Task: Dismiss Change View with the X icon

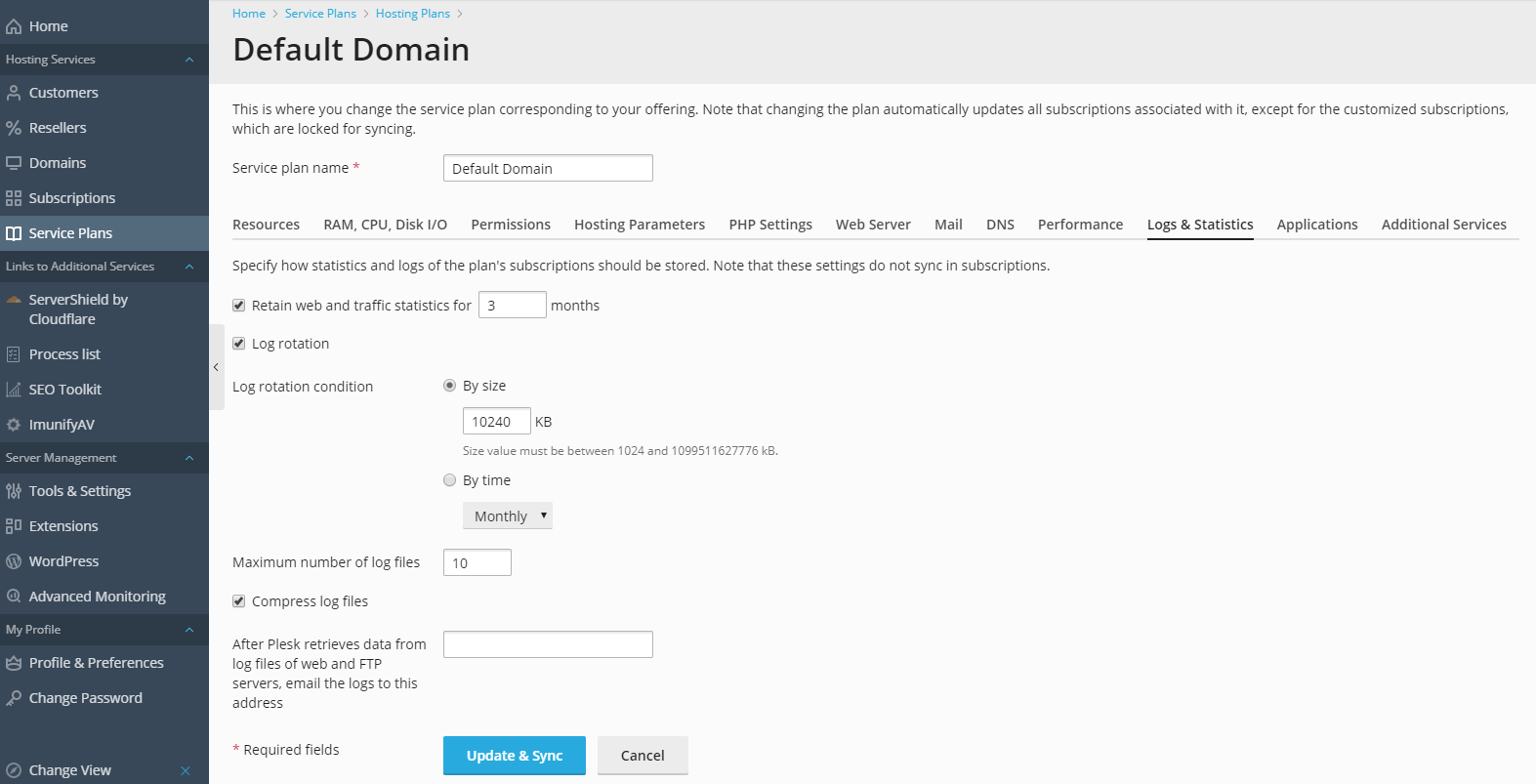Action: tap(186, 770)
